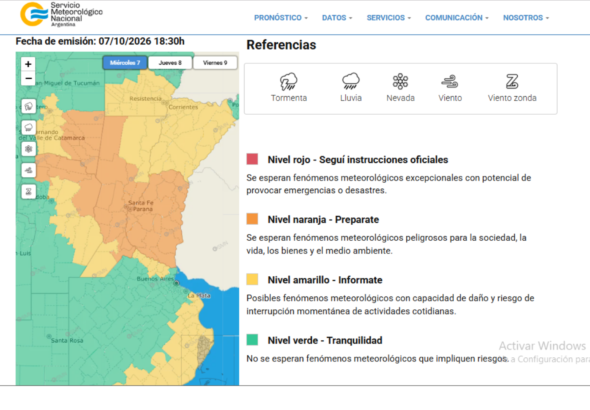Zoom in the map with plus button
590x410 pixels.
coord(28,64)
